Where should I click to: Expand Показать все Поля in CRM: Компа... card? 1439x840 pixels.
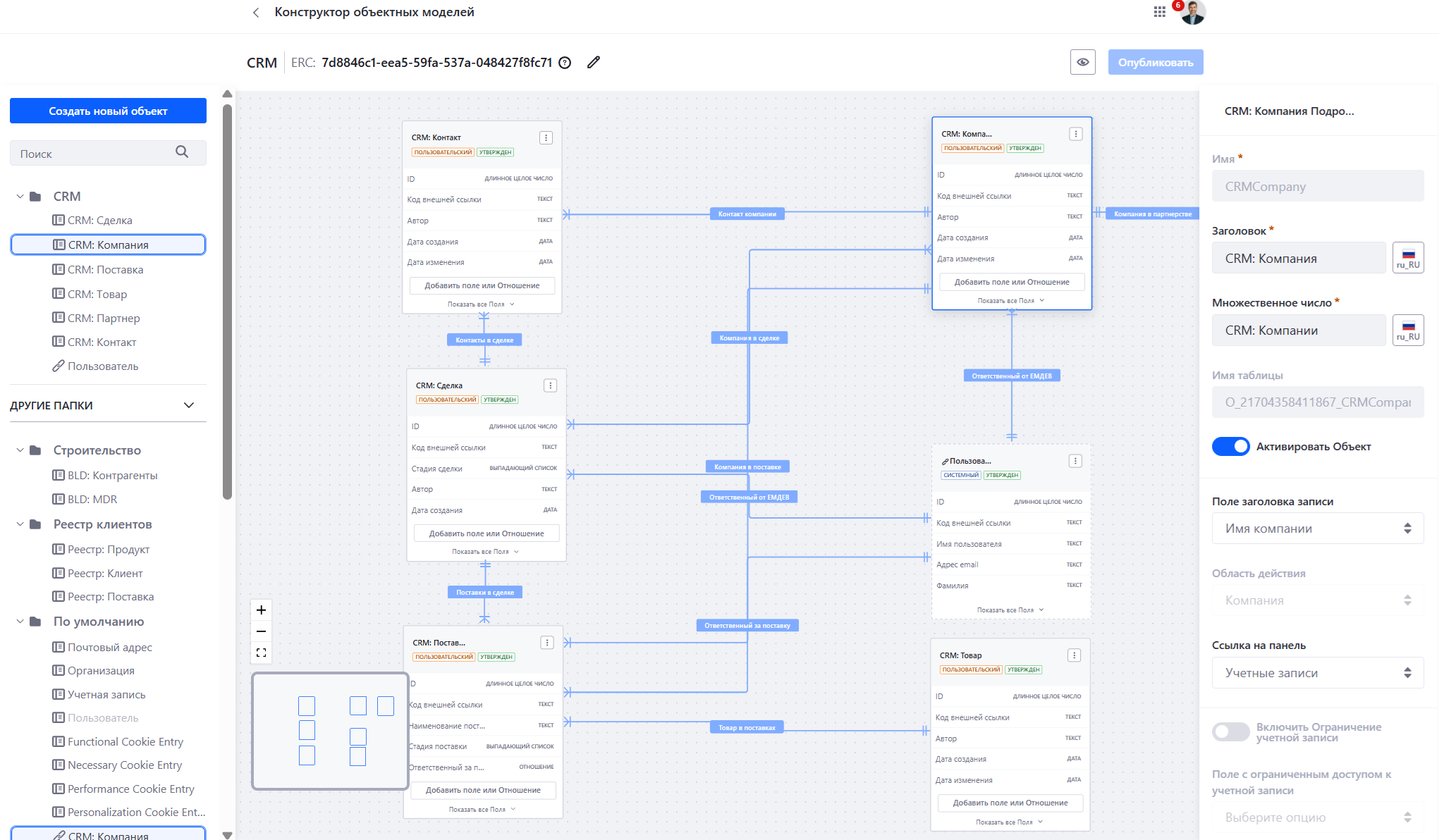(1012, 301)
